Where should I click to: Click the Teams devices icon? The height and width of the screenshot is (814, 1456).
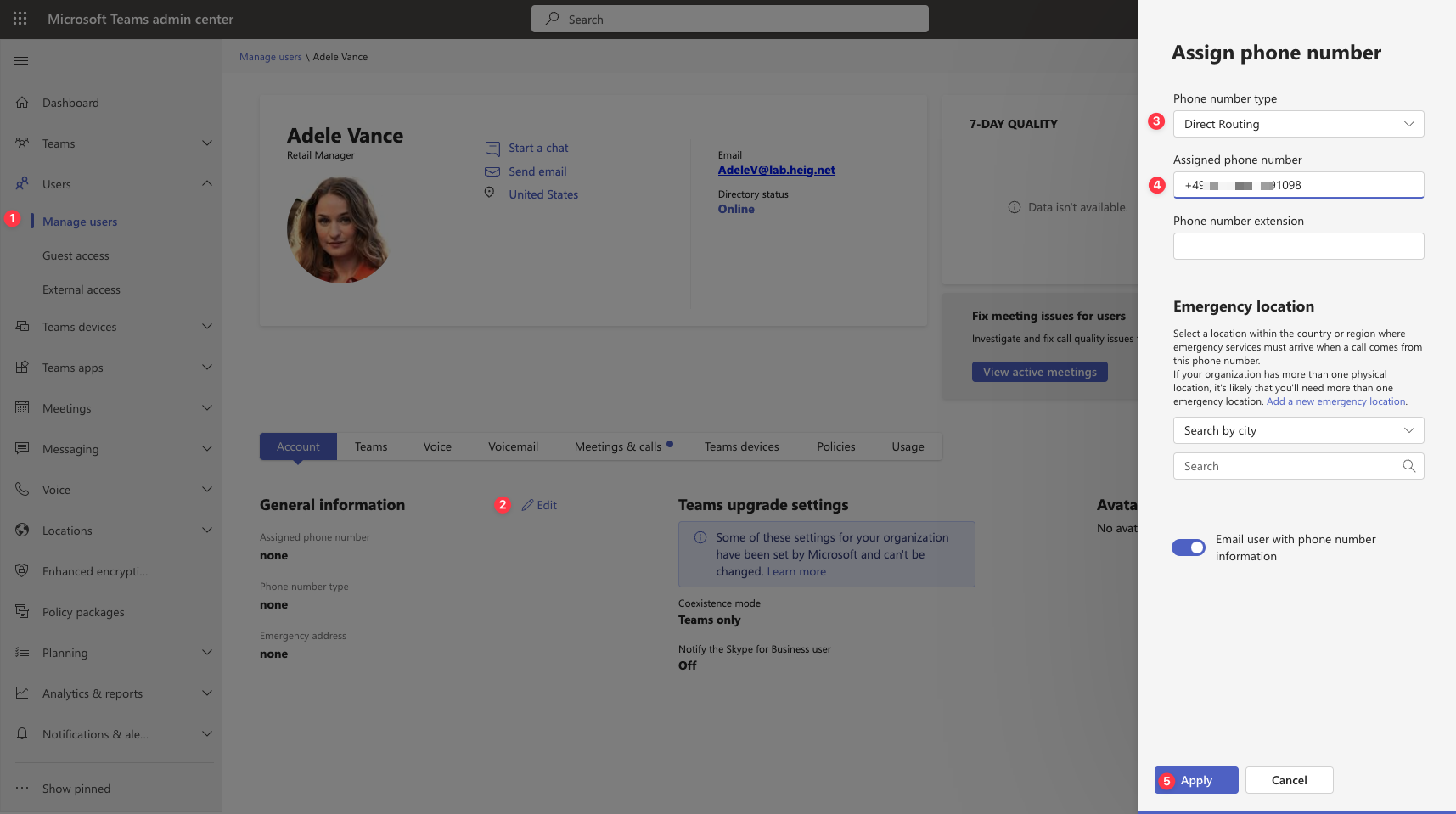tap(22, 326)
